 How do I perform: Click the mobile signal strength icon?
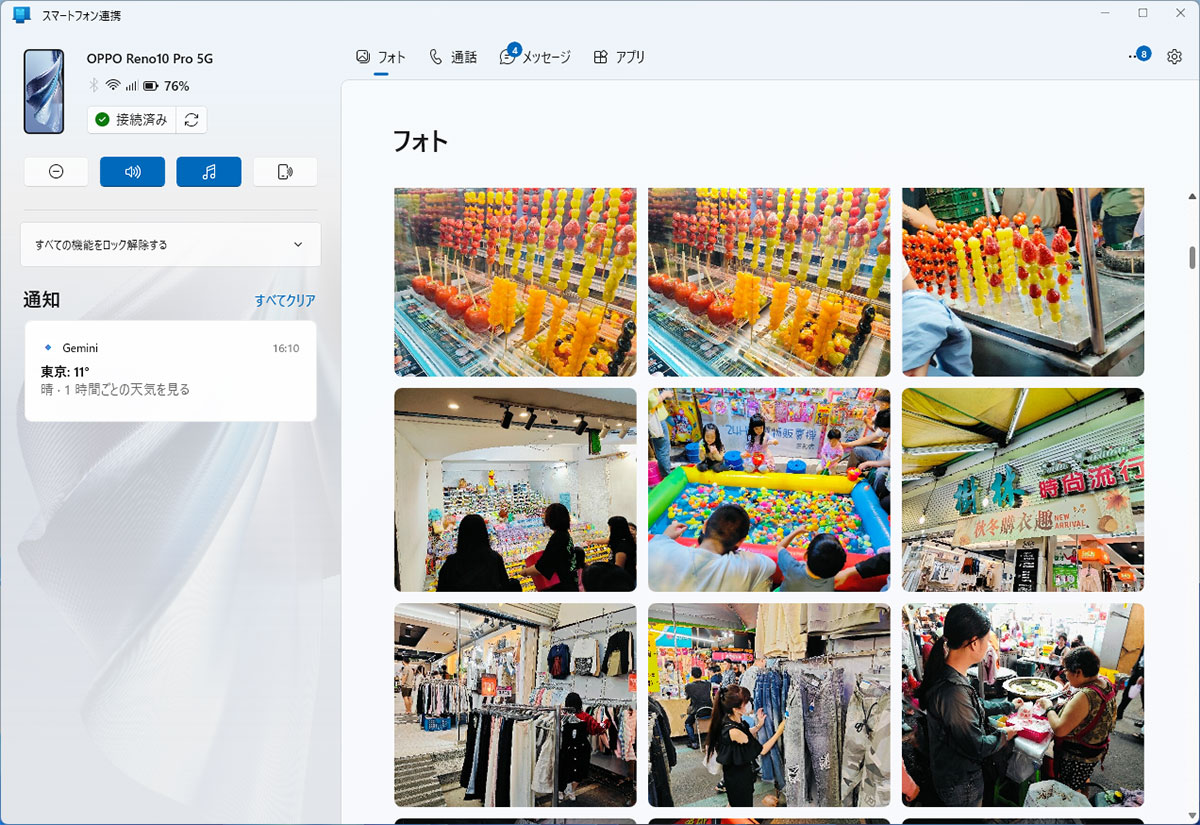(x=131, y=86)
